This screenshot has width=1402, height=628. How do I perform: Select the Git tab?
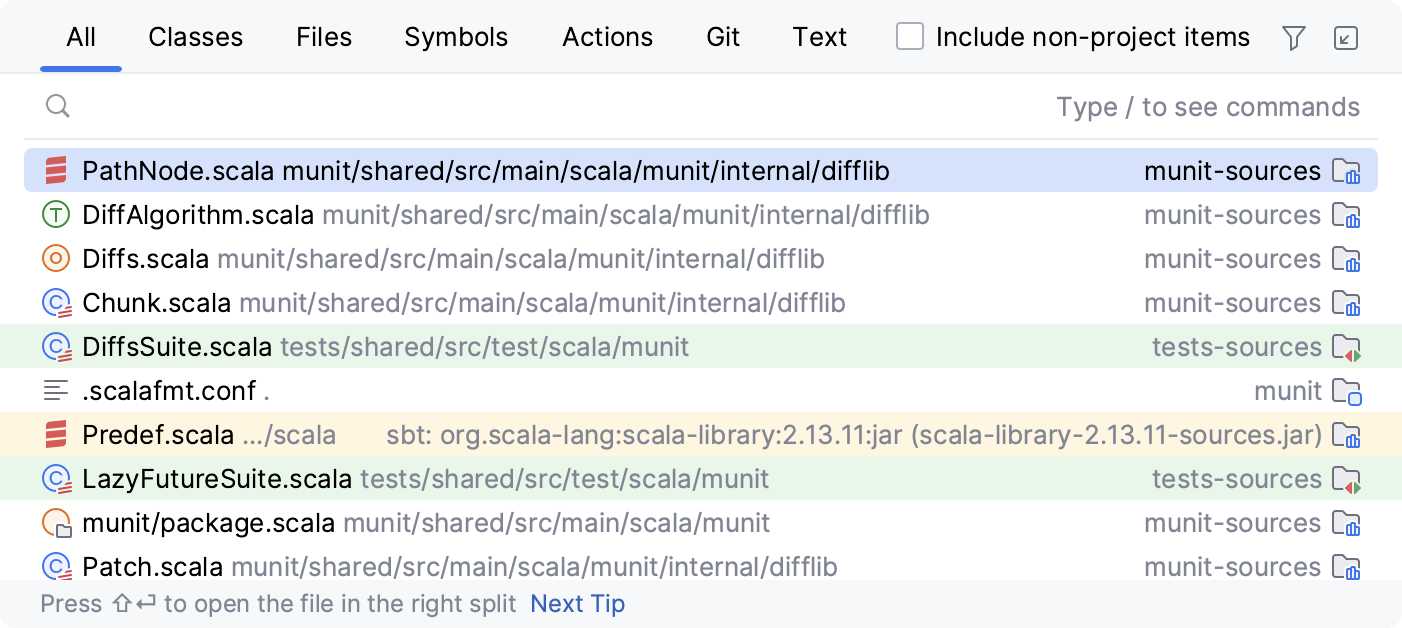click(723, 38)
